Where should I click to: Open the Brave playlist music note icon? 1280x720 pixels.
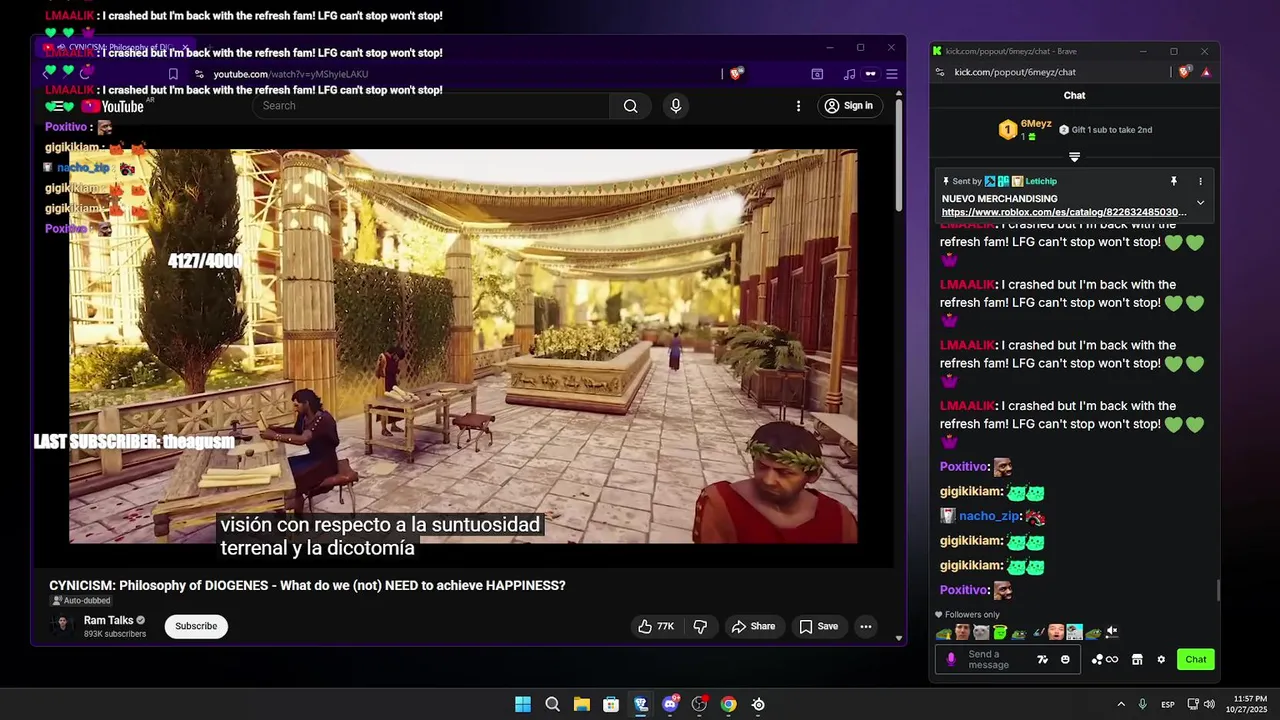coord(849,74)
